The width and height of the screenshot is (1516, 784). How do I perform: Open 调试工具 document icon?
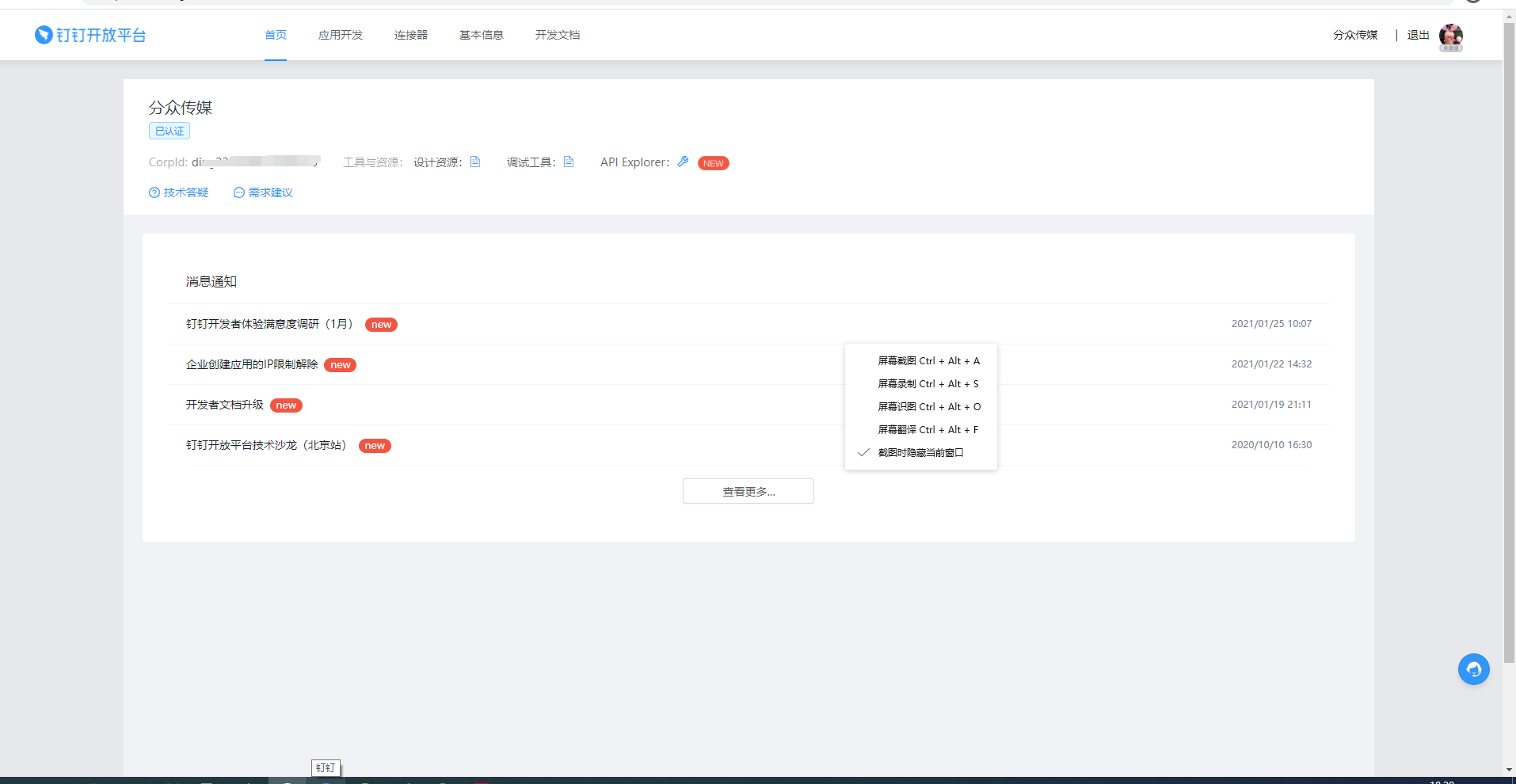(x=568, y=162)
